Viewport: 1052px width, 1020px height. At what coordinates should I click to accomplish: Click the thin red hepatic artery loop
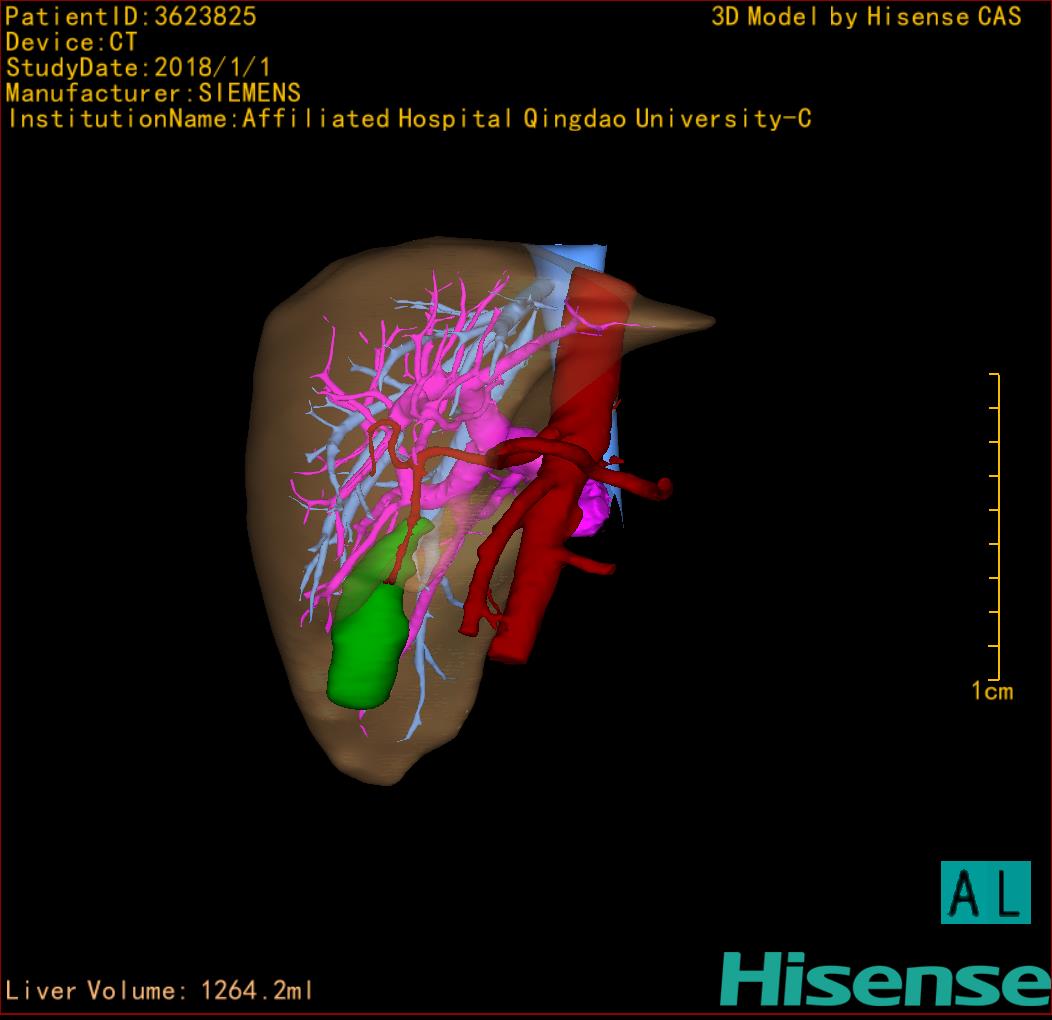380,440
